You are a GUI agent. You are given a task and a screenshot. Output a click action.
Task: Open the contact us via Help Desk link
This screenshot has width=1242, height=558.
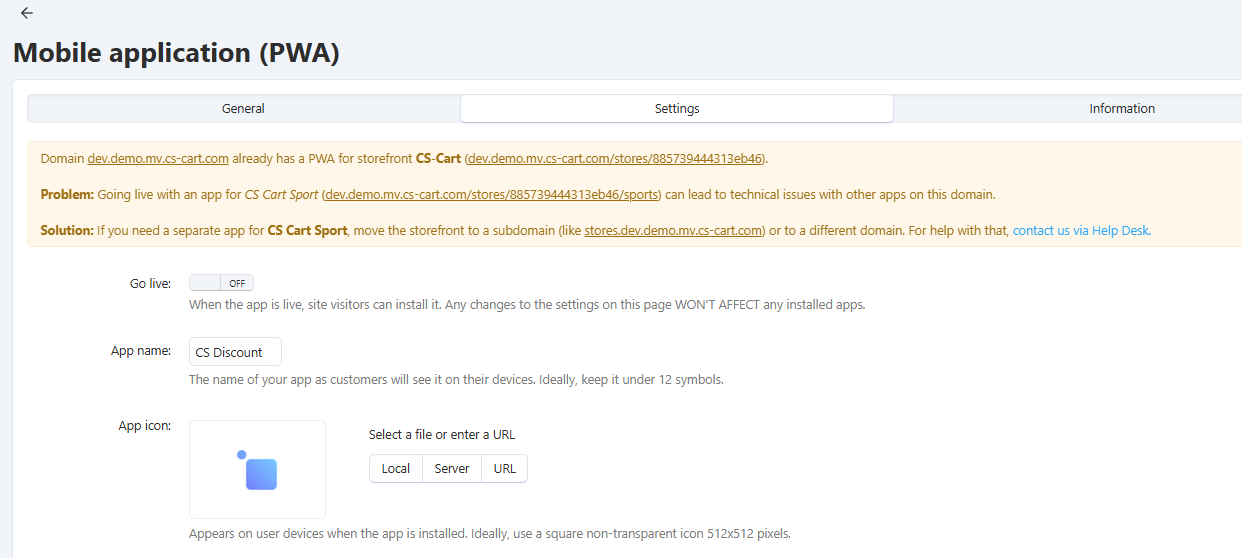click(x=1080, y=230)
